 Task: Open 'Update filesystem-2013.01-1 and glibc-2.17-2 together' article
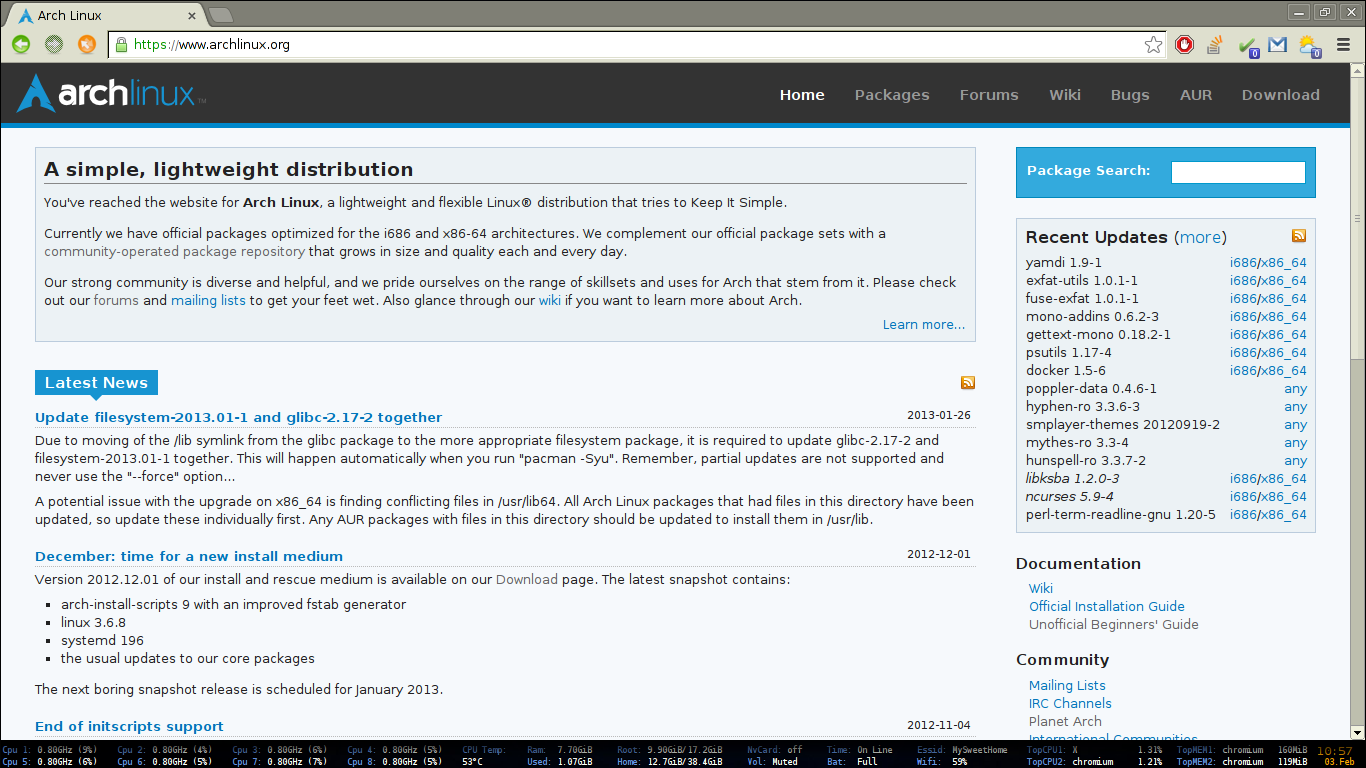pyautogui.click(x=238, y=417)
